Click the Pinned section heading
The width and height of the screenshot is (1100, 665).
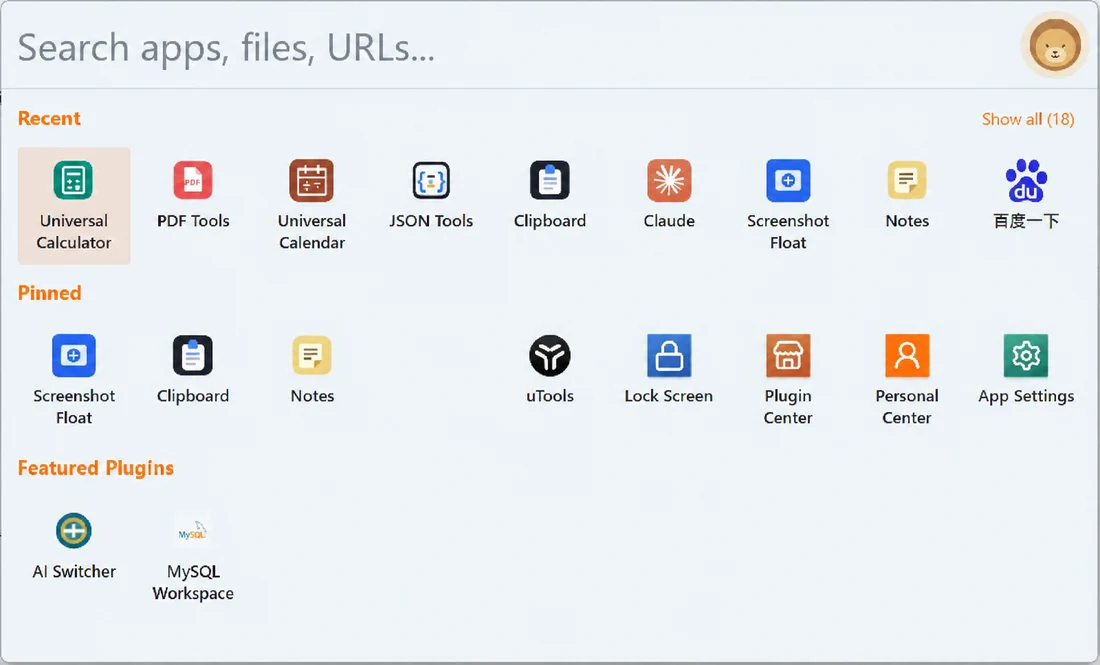49,293
